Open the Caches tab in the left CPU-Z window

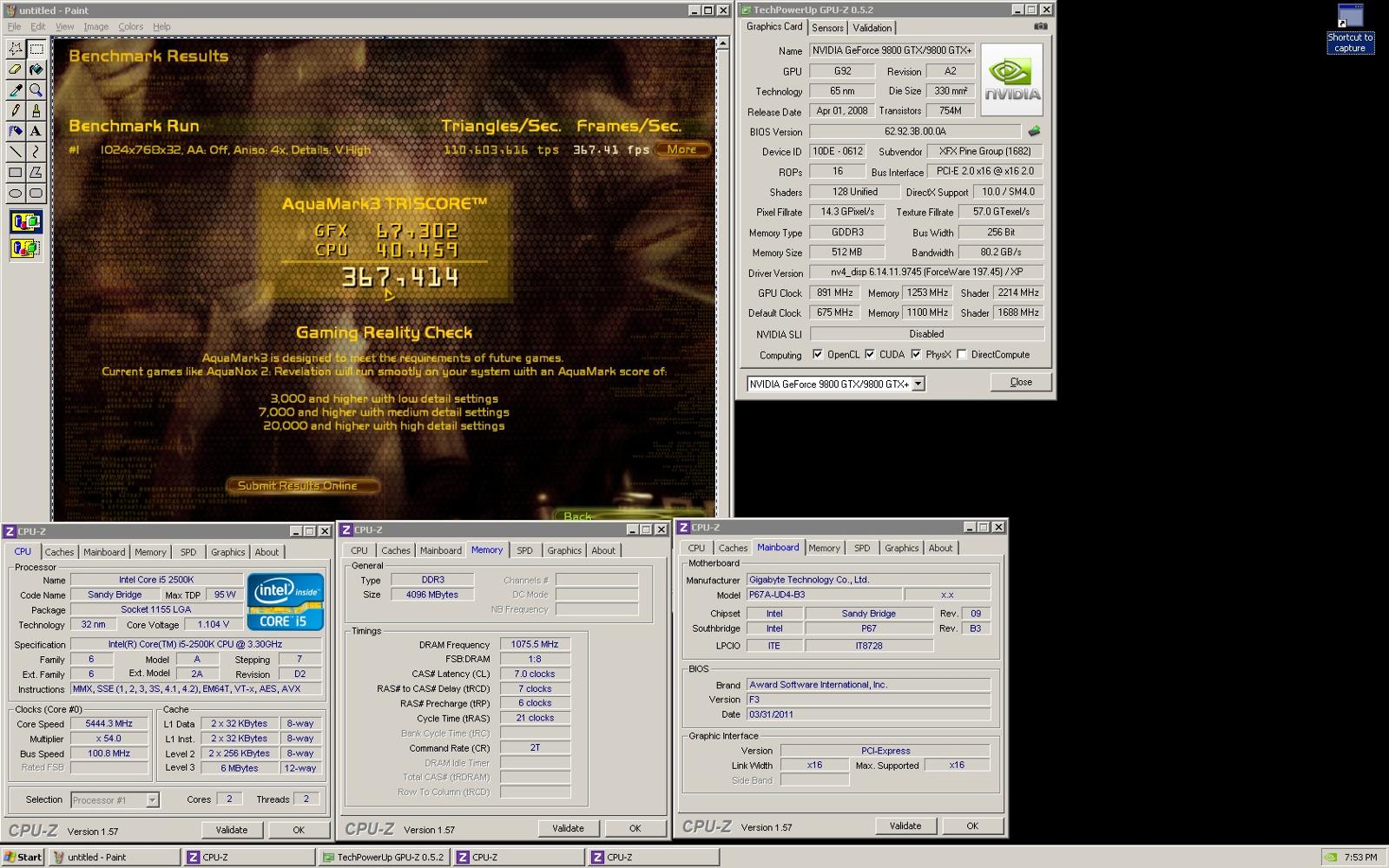59,552
